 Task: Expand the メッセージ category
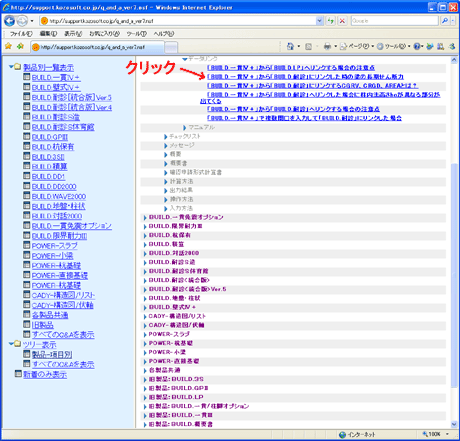coord(166,146)
